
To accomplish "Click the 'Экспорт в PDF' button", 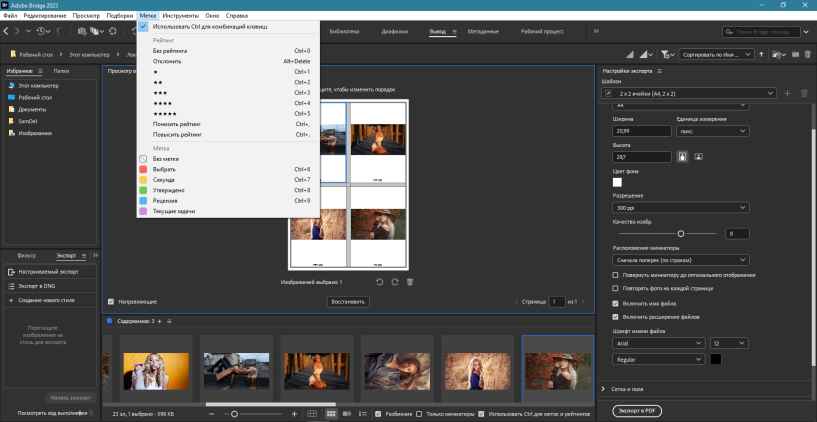I will pyautogui.click(x=636, y=410).
